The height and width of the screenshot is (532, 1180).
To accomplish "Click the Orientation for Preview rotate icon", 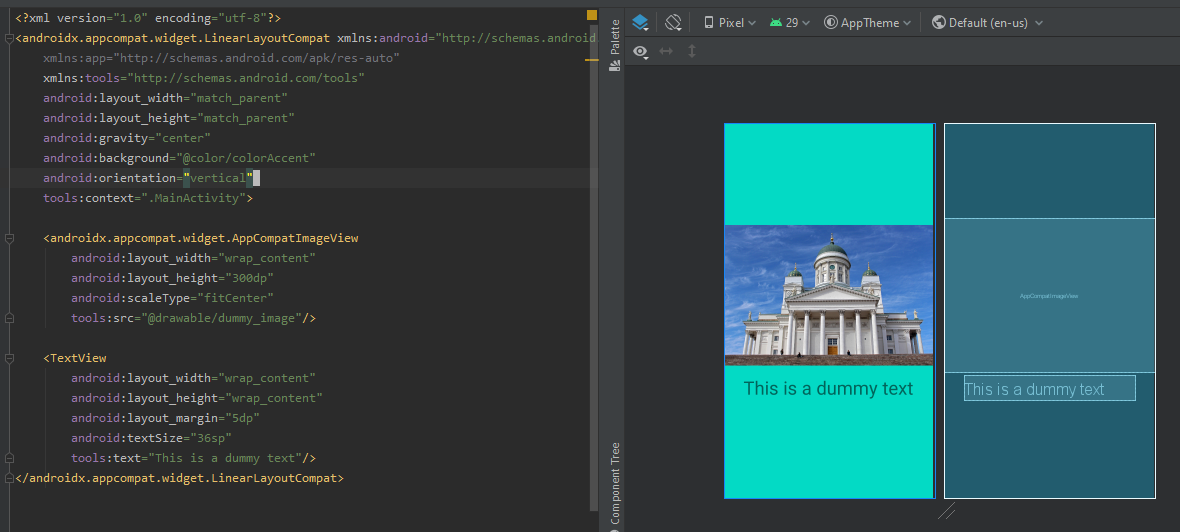I will point(674,23).
